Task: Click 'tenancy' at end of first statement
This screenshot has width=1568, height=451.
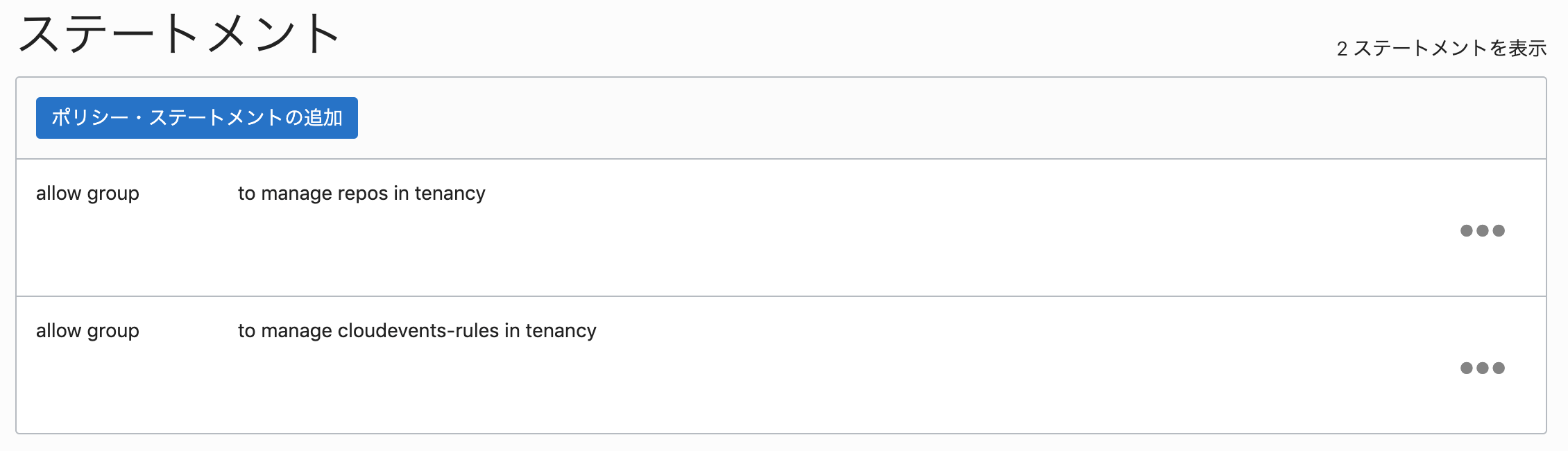Action: 450,193
